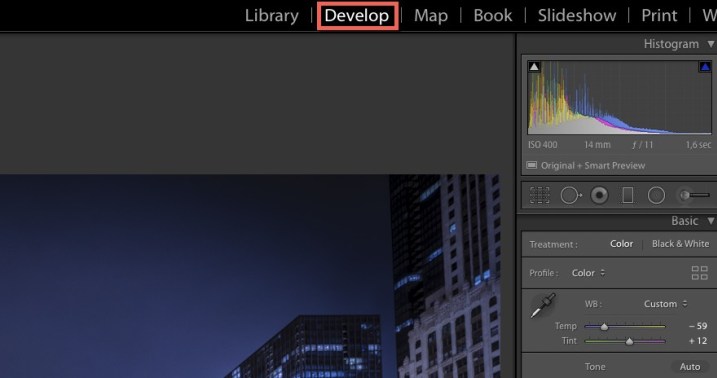This screenshot has height=378, width=717.
Task: Click the Temp slider handle
Action: click(x=605, y=326)
